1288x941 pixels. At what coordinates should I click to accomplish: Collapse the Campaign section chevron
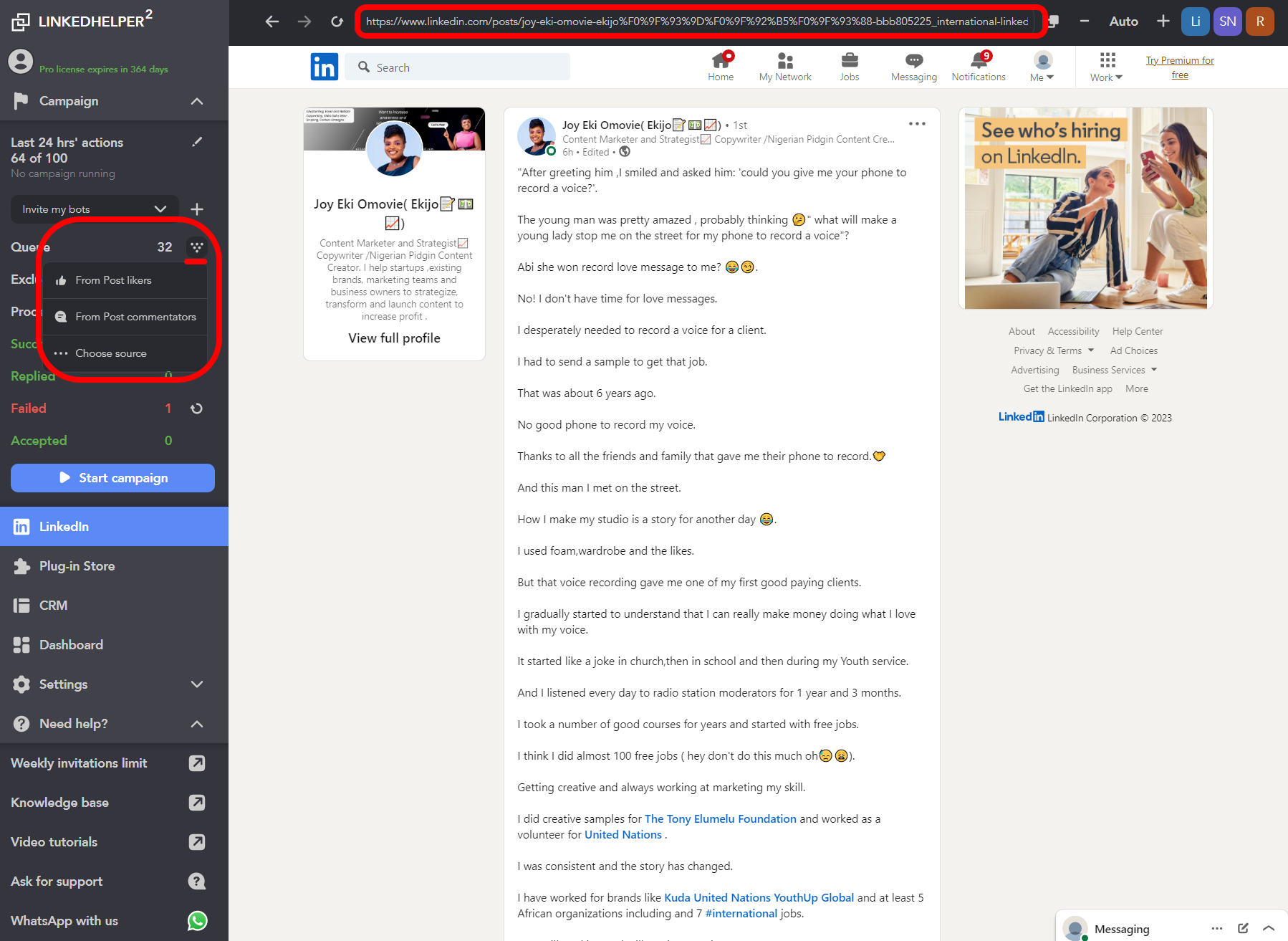pyautogui.click(x=197, y=101)
